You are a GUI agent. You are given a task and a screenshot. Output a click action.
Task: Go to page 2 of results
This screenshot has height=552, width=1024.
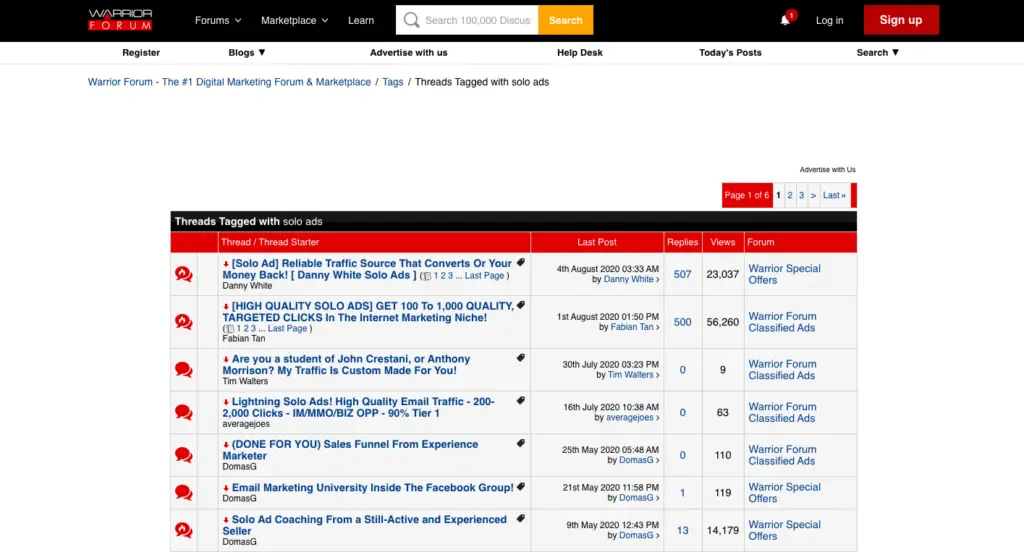point(790,195)
